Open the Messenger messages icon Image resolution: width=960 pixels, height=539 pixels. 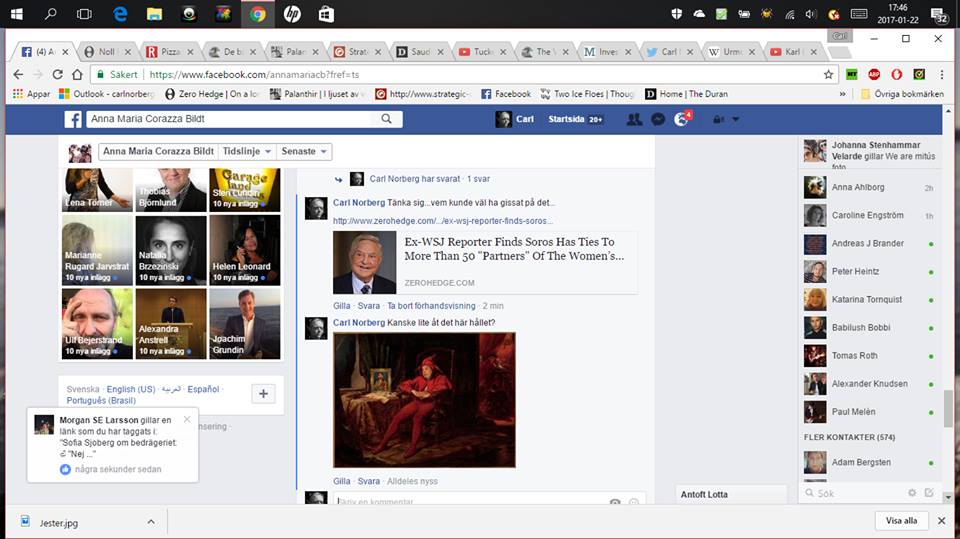click(x=658, y=119)
